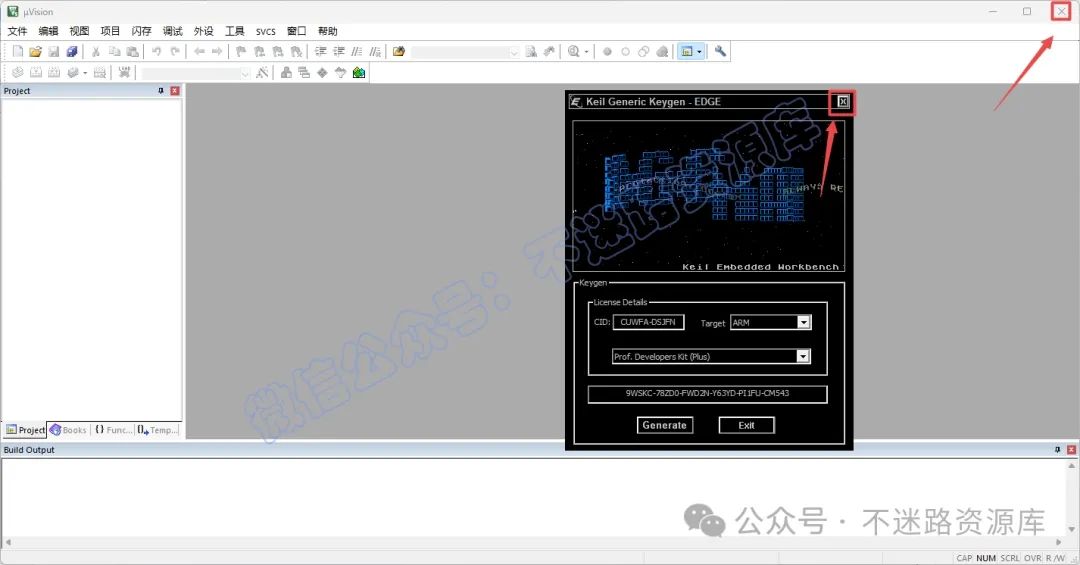Click the Cut scissors icon
Image resolution: width=1080 pixels, height=565 pixels.
click(x=96, y=51)
